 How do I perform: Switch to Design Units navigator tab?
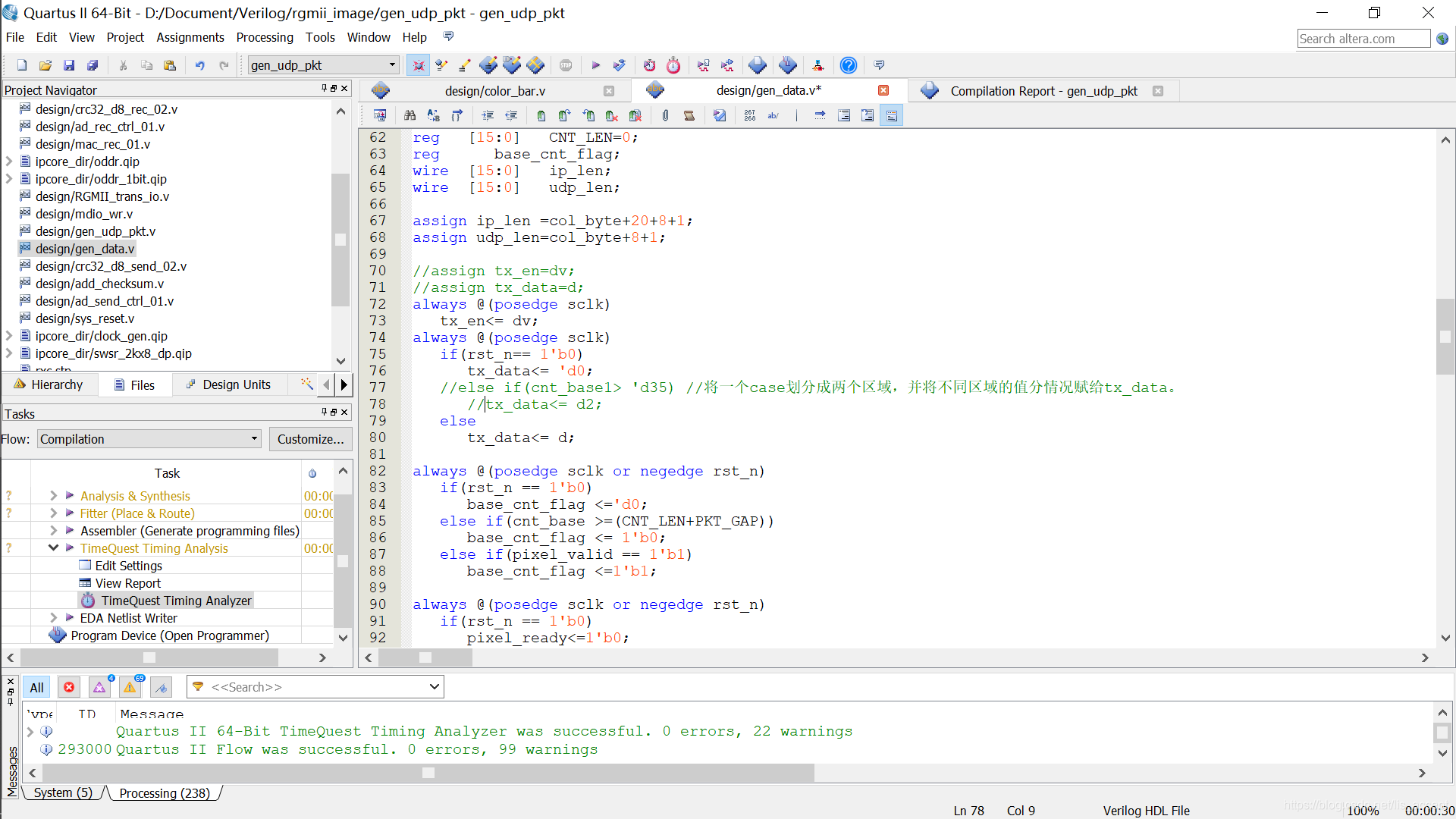(x=230, y=385)
